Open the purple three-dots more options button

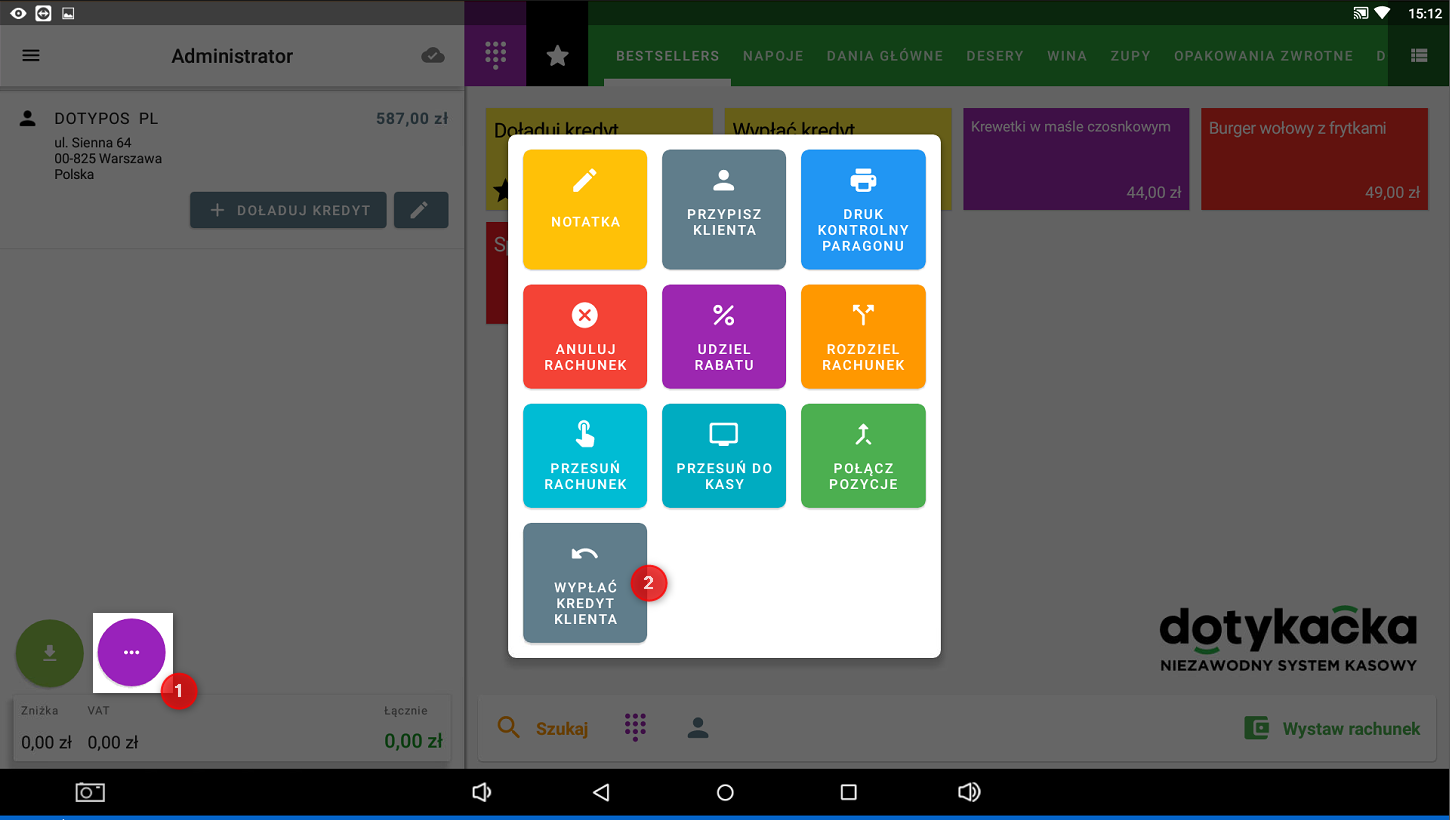(132, 652)
